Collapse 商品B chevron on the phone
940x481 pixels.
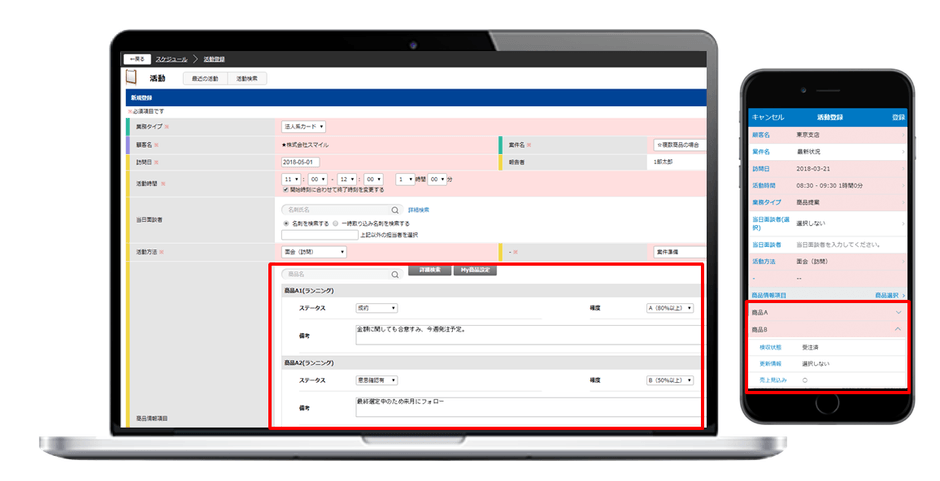[898, 329]
